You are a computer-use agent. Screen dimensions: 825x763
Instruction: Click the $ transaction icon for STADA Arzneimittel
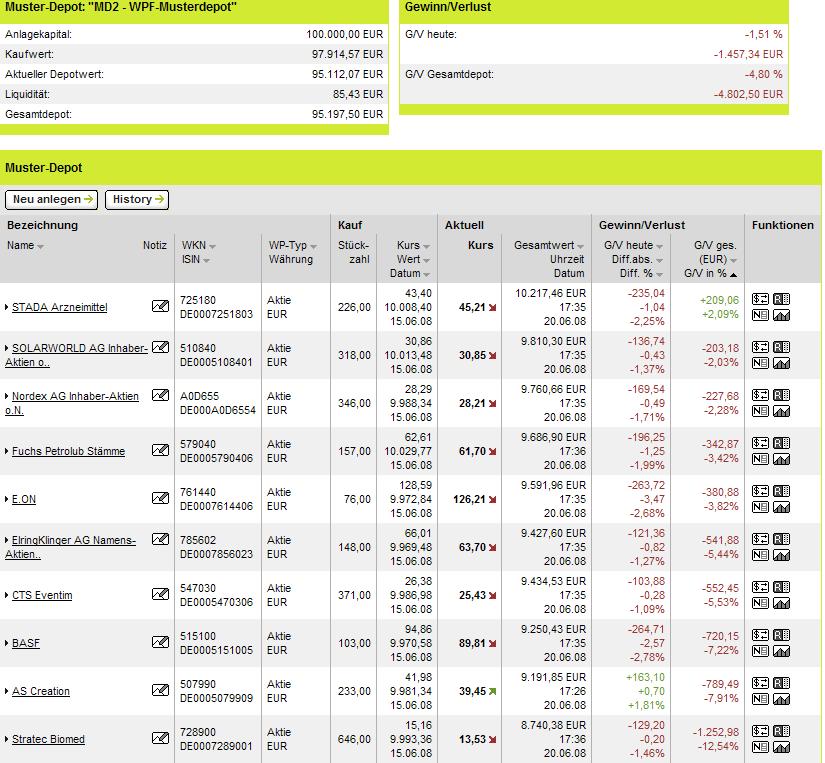pos(760,299)
